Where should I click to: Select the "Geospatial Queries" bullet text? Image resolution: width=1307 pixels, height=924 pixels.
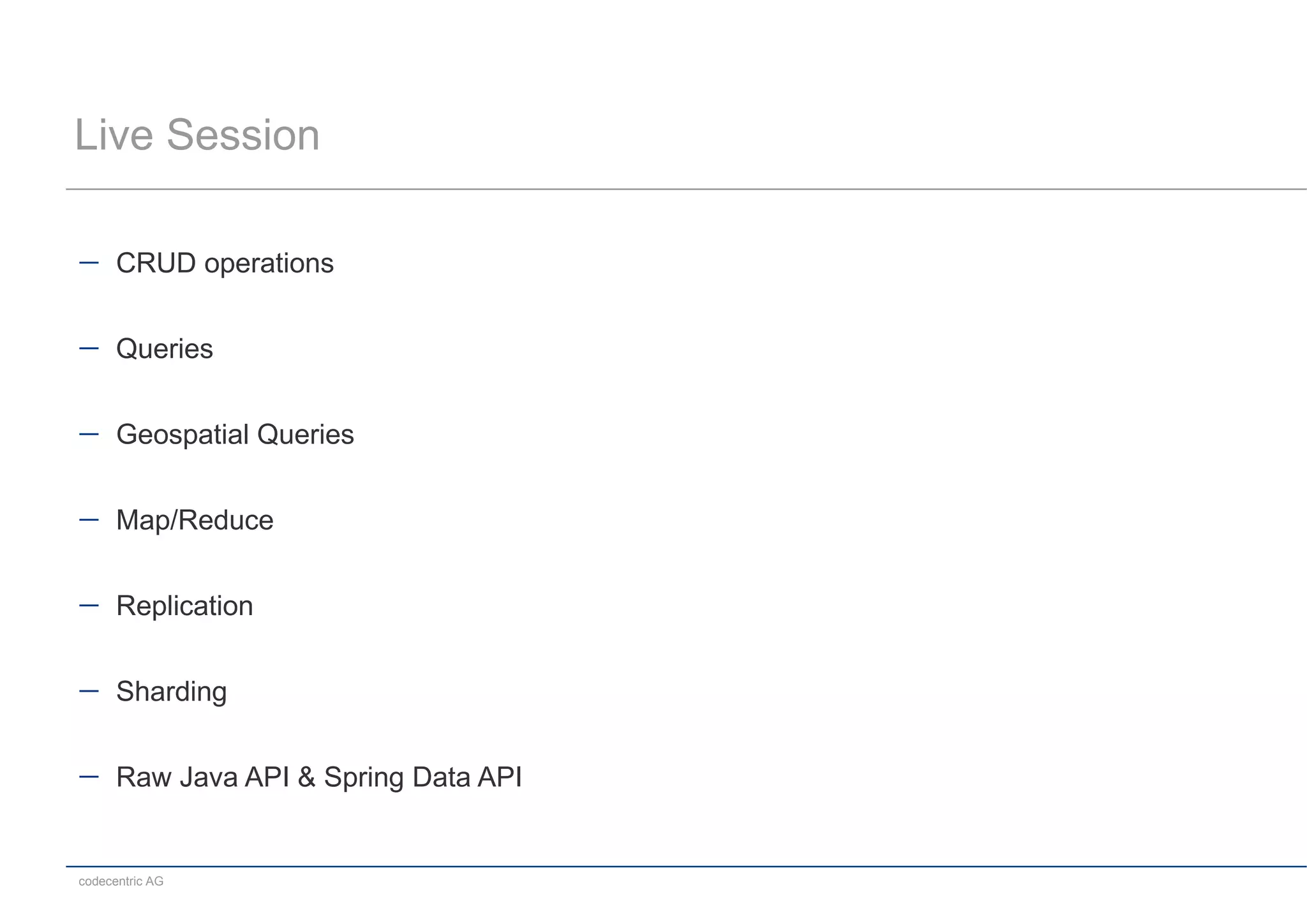click(235, 435)
